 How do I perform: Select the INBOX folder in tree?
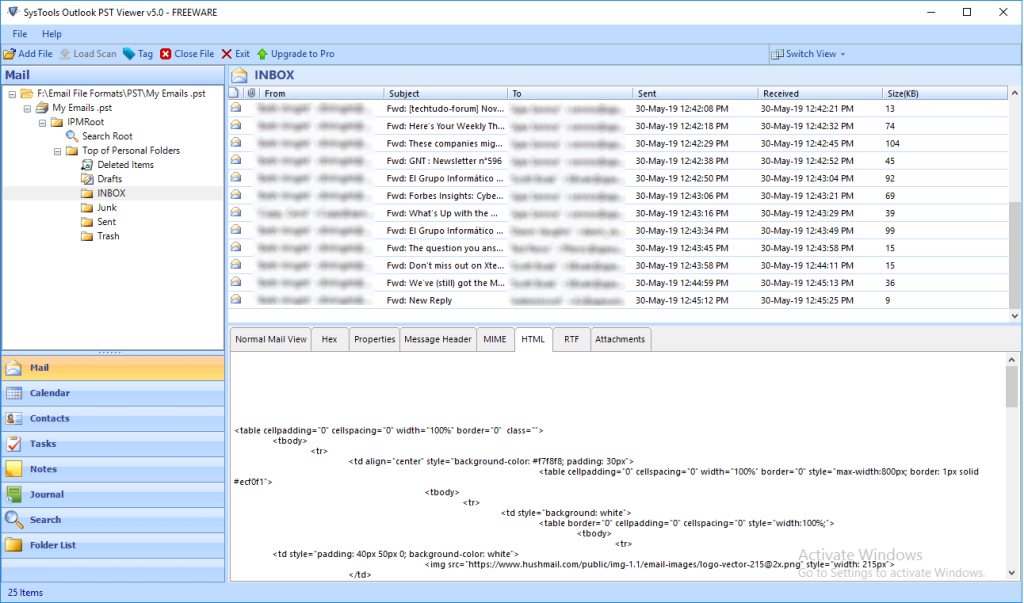click(x=111, y=193)
